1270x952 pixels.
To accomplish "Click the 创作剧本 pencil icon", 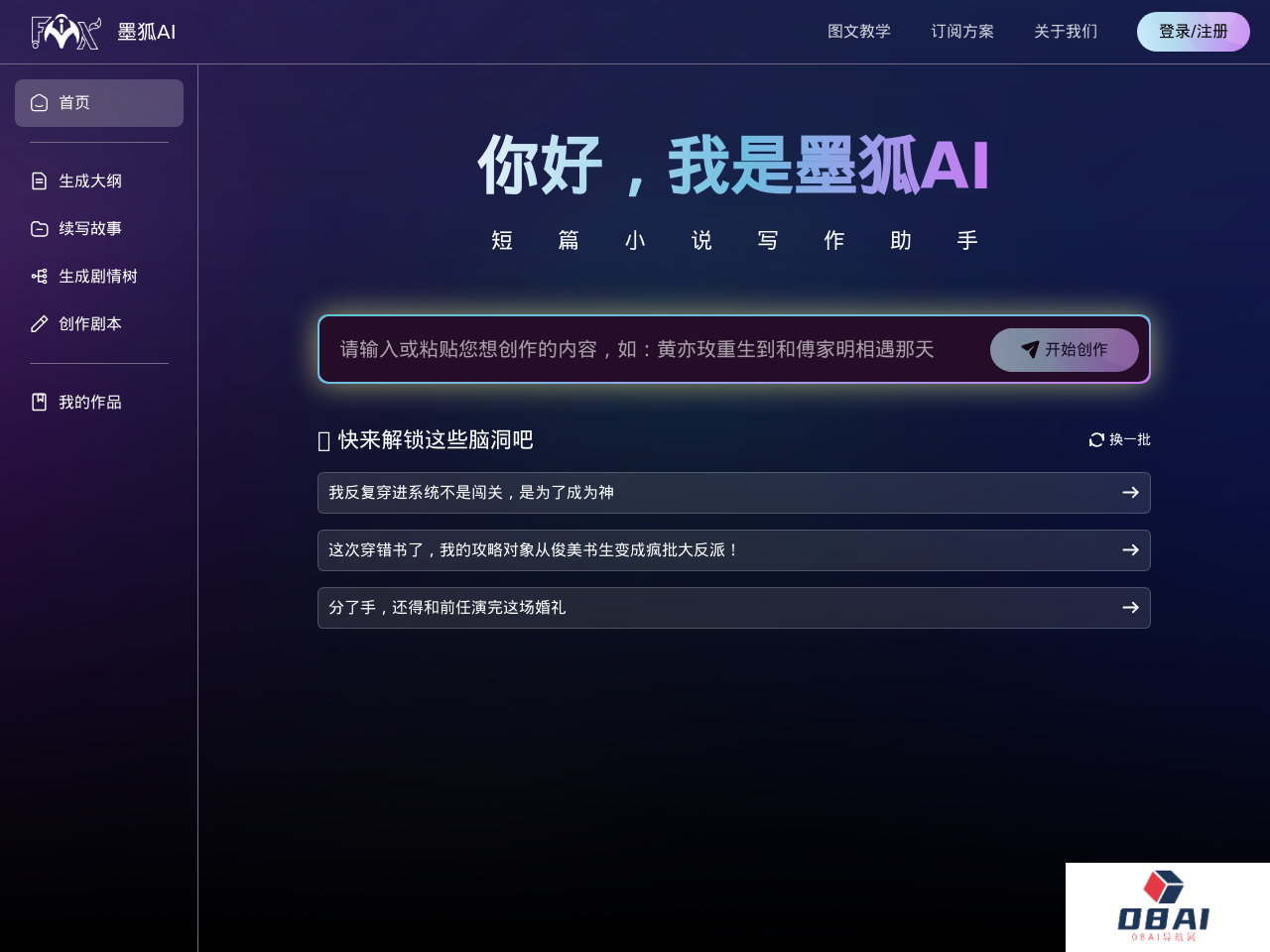I will click(x=40, y=324).
